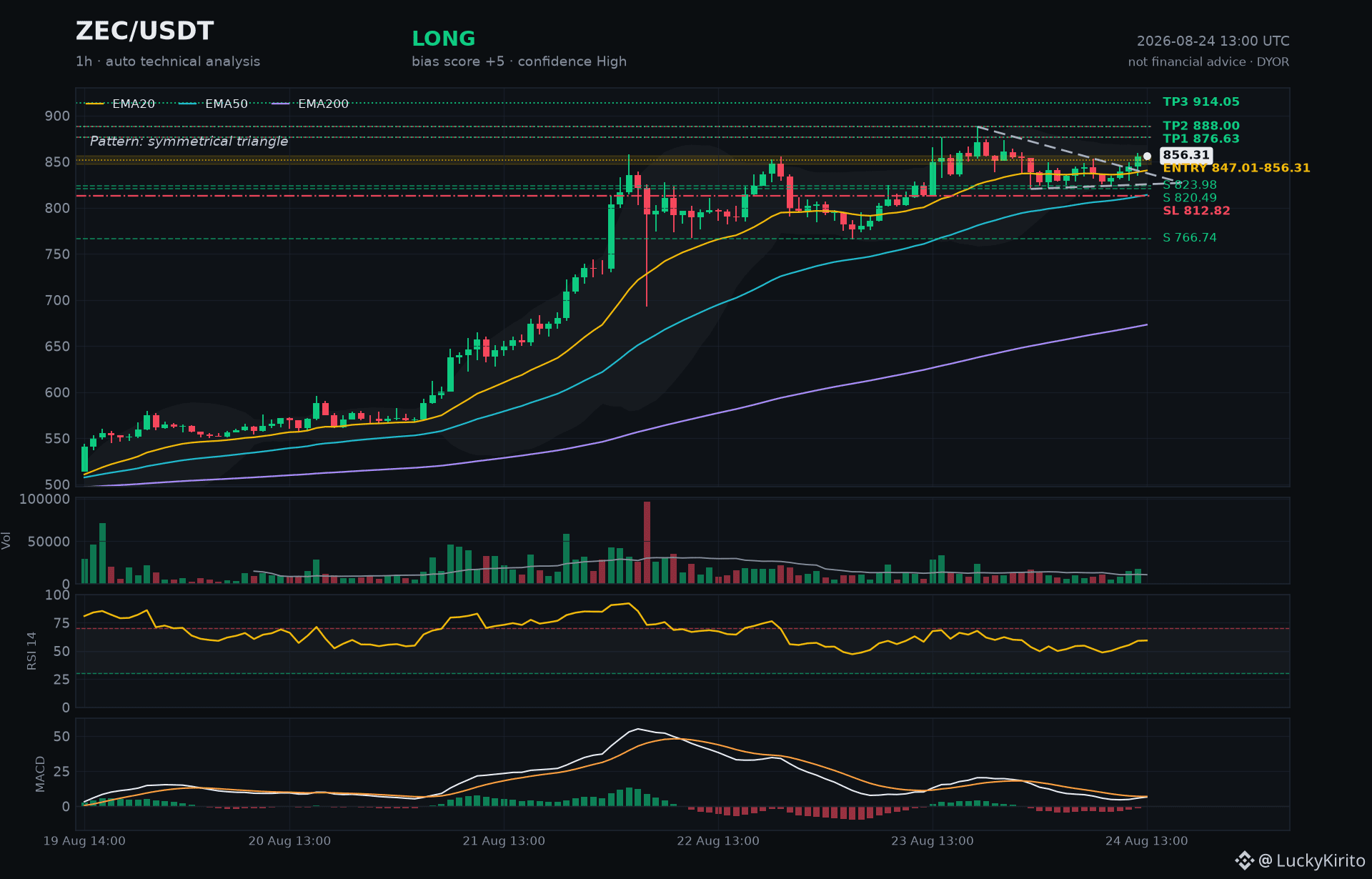The image size is (1372, 879).
Task: Click the '19 Aug 14:00' time axis label
Action: coord(84,841)
